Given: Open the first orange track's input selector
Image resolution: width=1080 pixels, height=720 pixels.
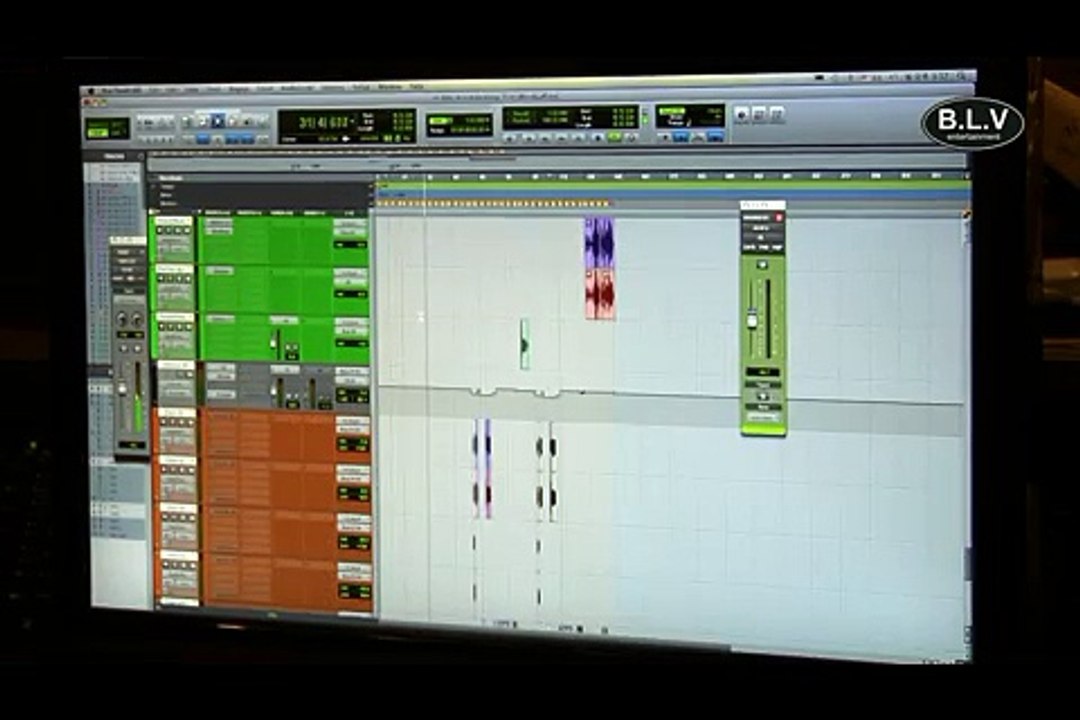Looking at the screenshot, I should pos(352,421).
